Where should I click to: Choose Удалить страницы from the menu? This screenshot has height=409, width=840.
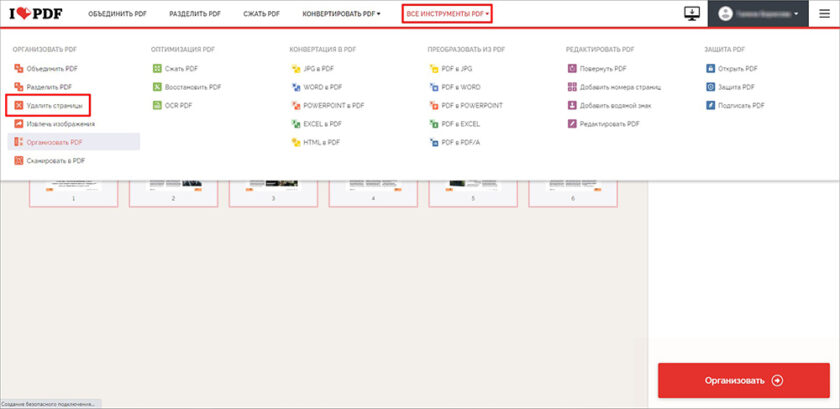(55, 106)
